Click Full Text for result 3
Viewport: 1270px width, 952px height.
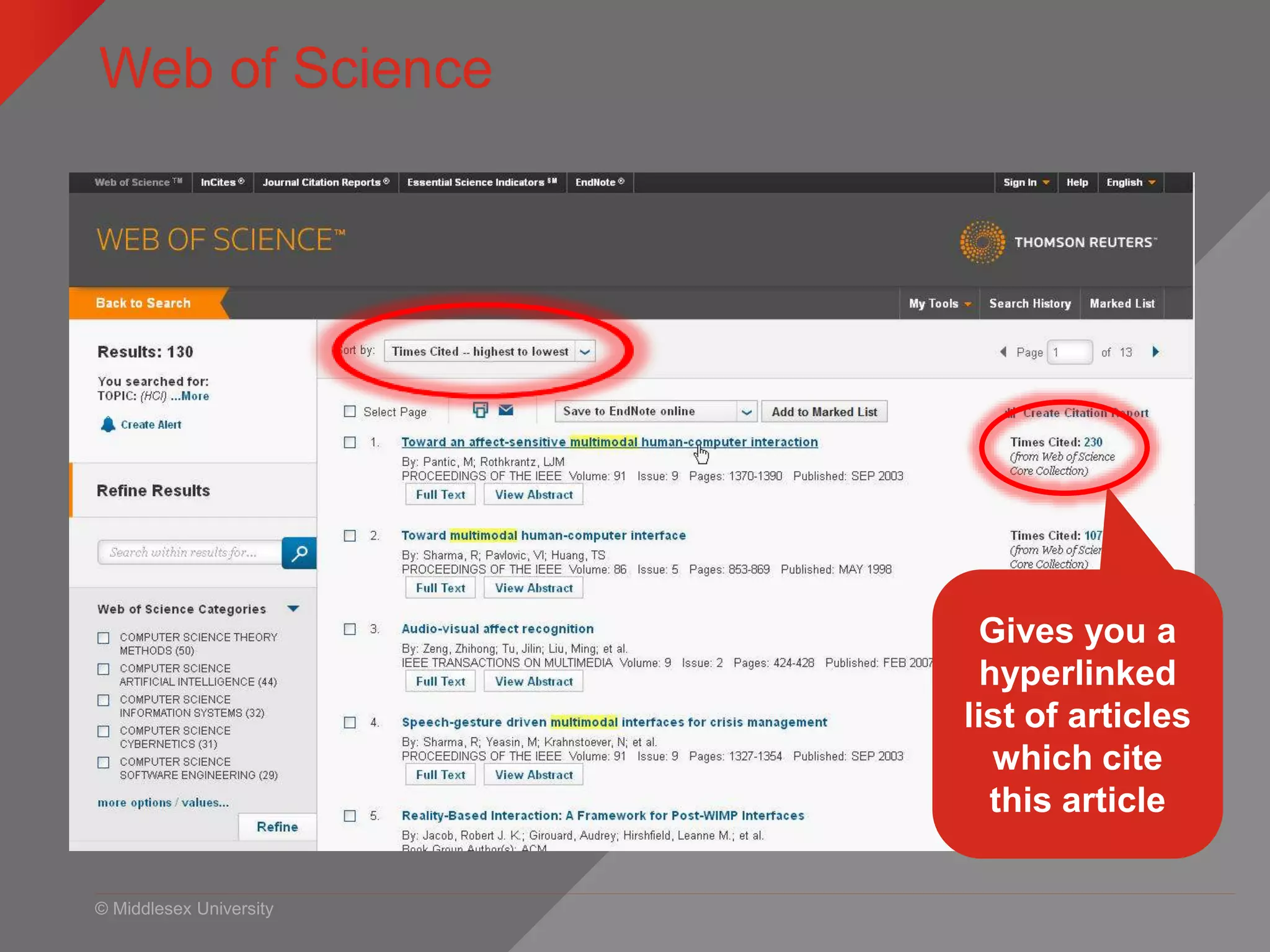point(440,682)
